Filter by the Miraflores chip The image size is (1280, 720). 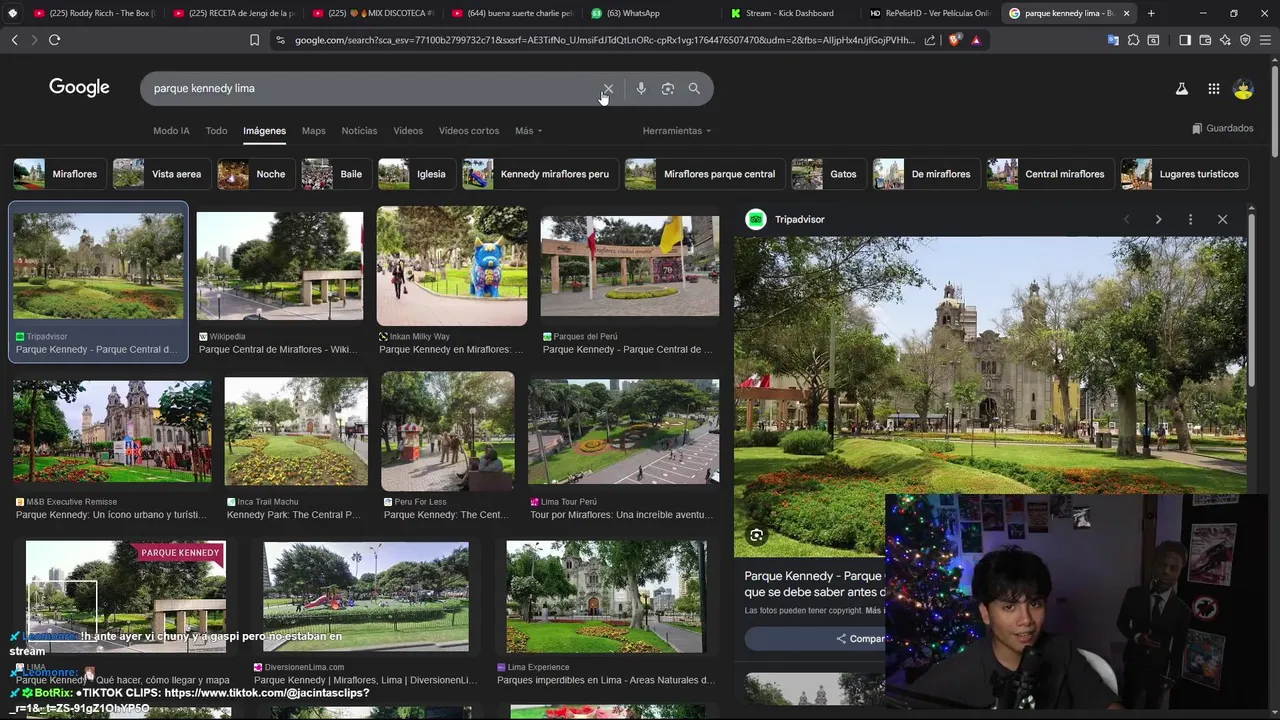click(x=58, y=174)
